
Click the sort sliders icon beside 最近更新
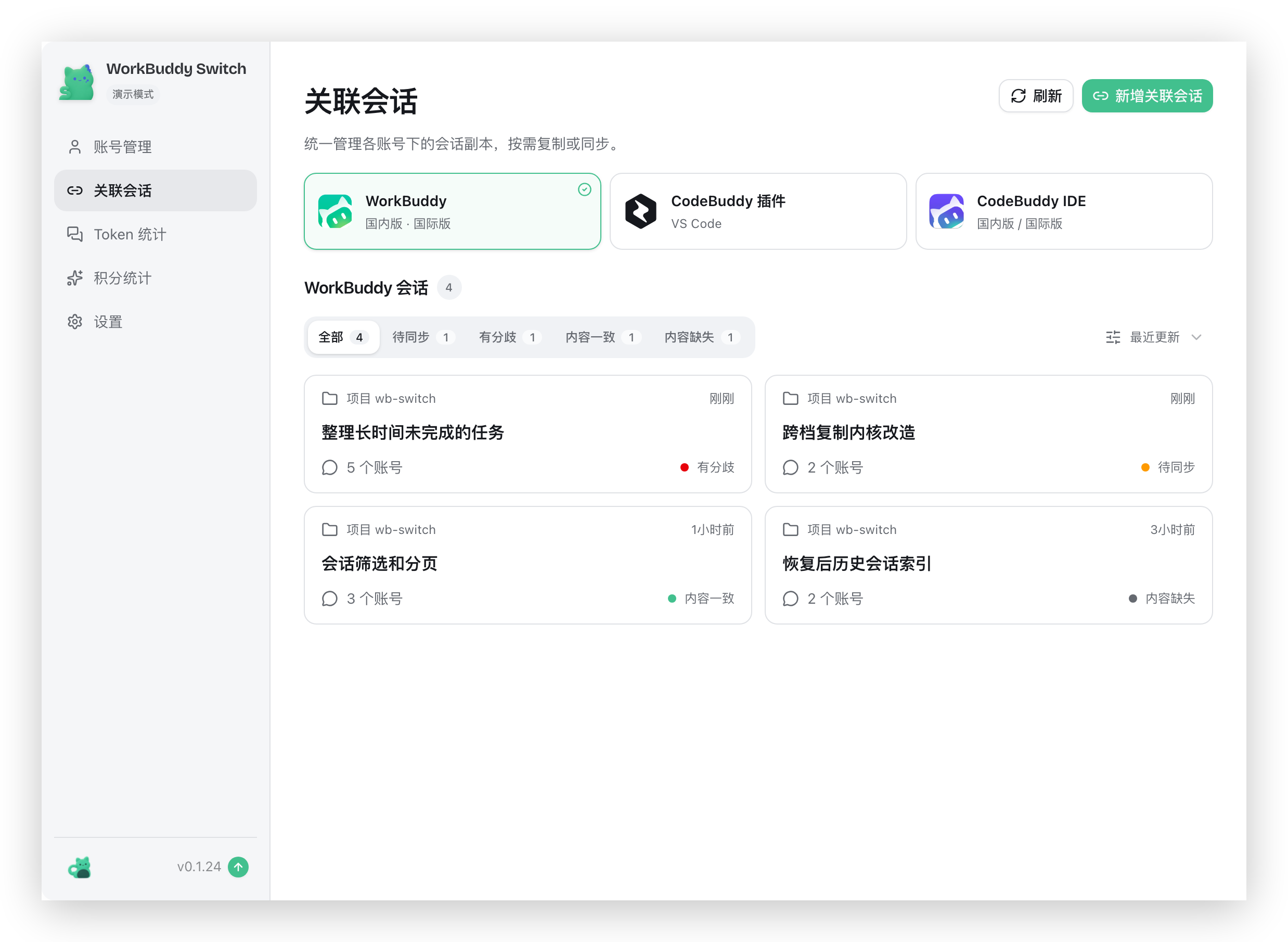click(1113, 337)
